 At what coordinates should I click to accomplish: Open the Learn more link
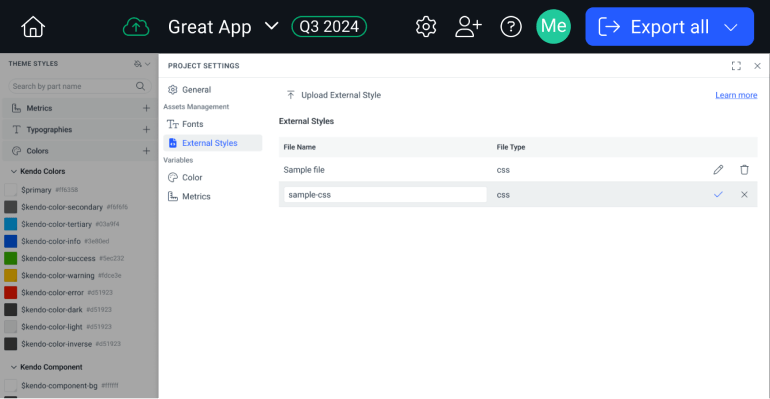tap(736, 95)
